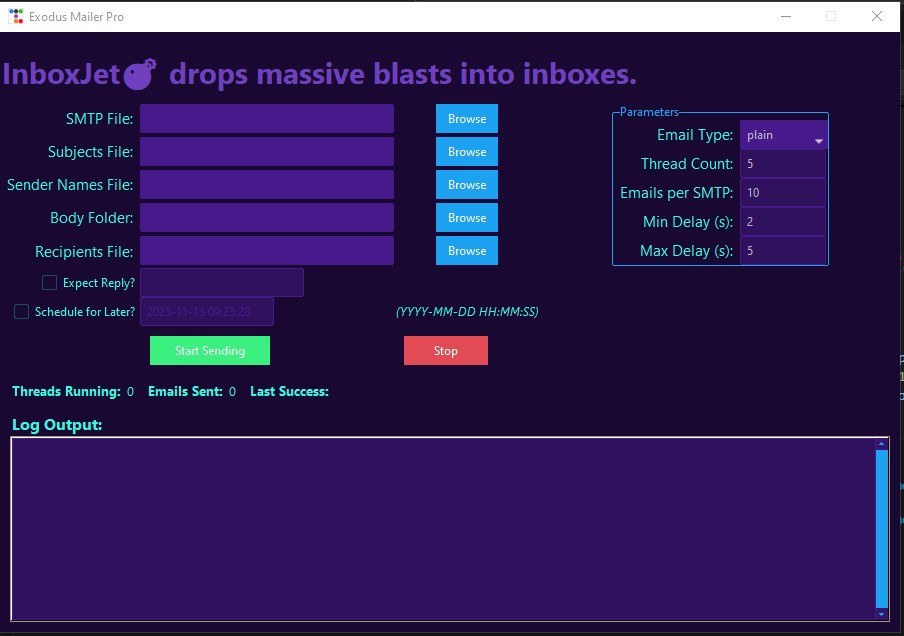Screen dimensions: 904x636
Task: Enable the Expect Reply checkbox
Action: [49, 283]
